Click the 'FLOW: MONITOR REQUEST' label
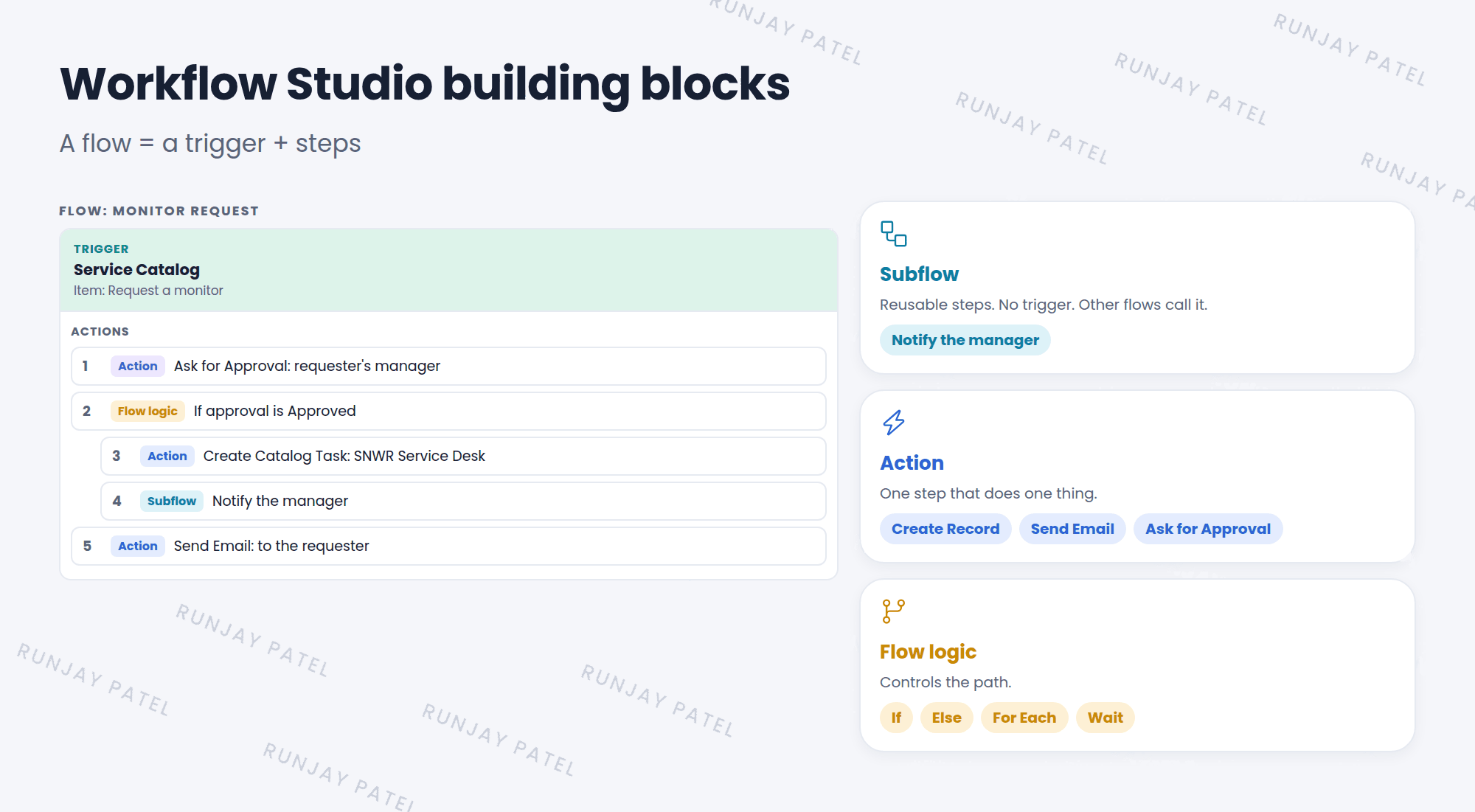 159,211
